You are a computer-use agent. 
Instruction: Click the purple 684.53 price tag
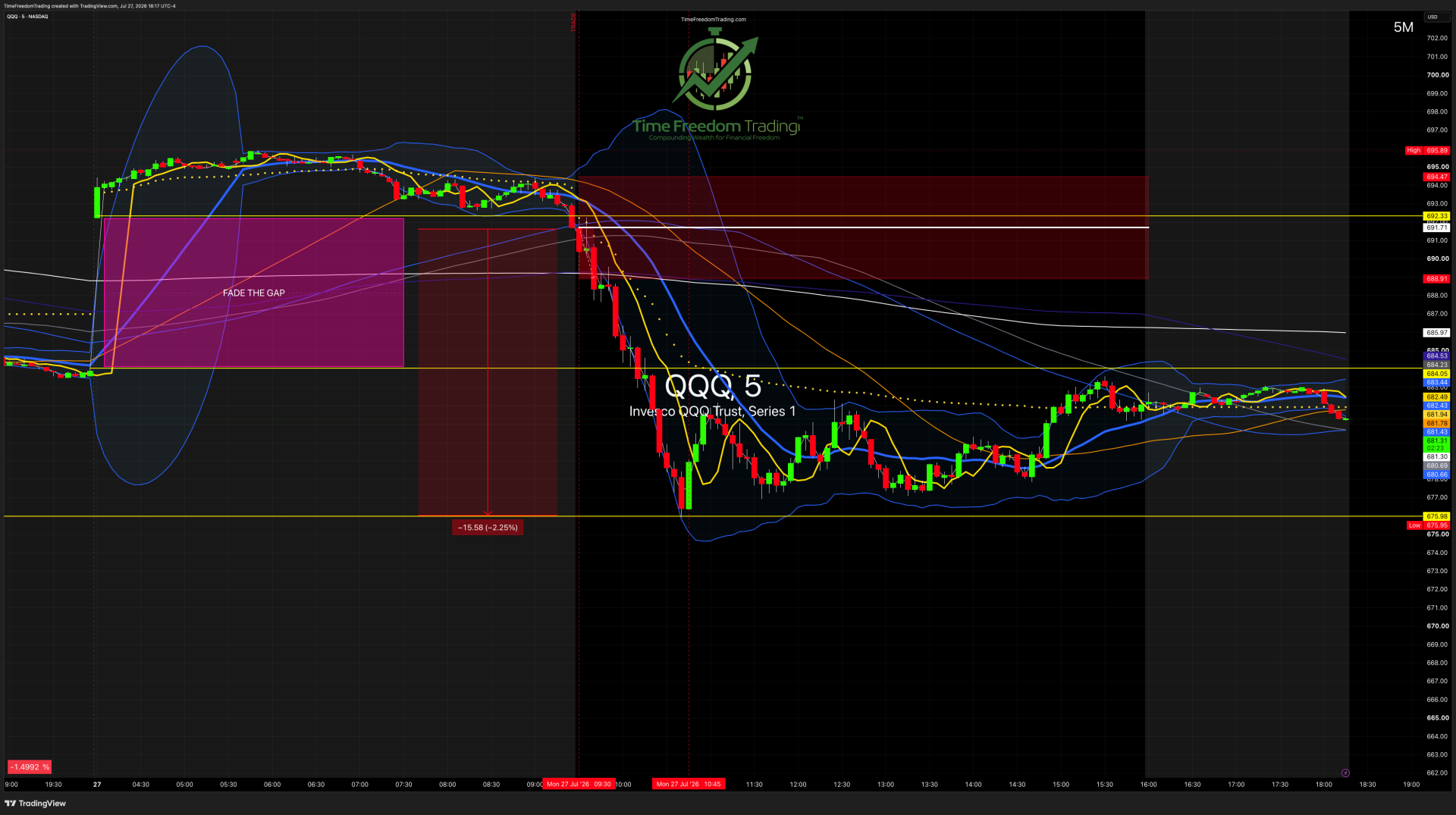click(1437, 356)
